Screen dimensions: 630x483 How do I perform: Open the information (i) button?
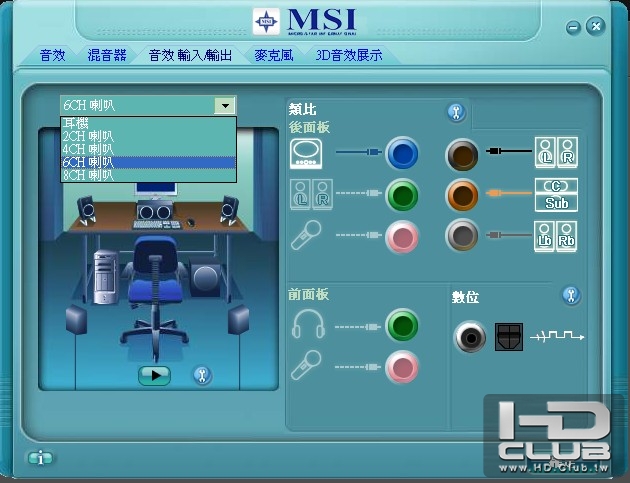(40, 458)
